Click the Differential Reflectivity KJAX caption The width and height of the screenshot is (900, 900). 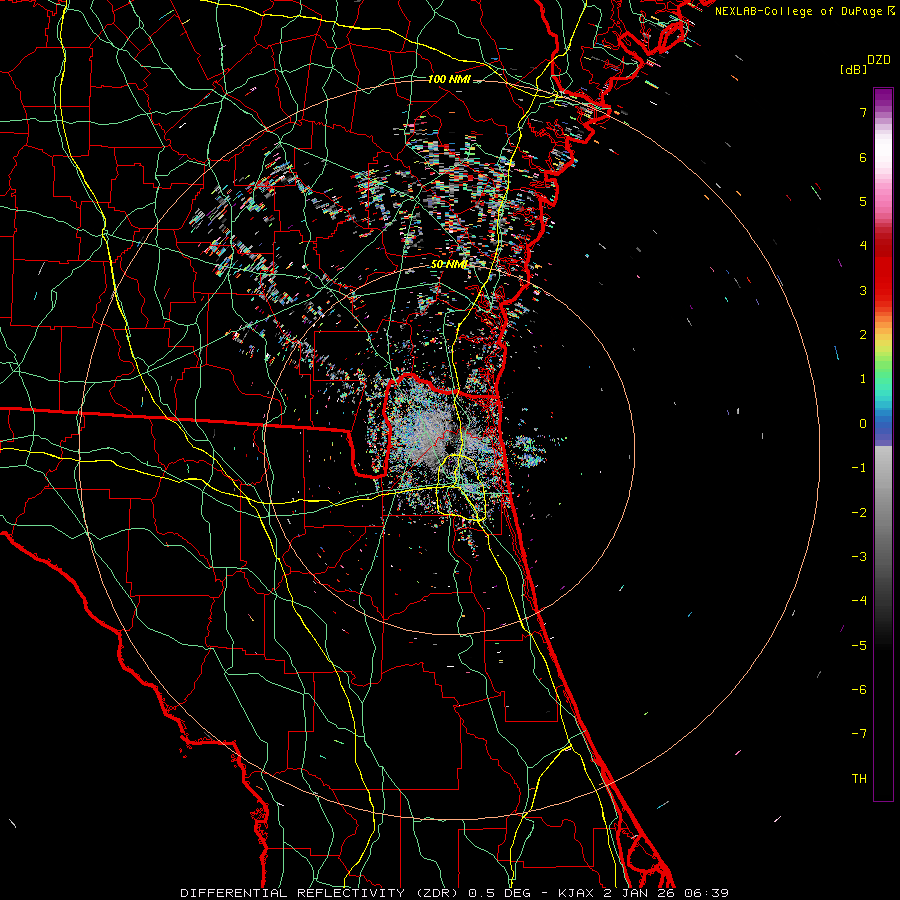coord(455,893)
